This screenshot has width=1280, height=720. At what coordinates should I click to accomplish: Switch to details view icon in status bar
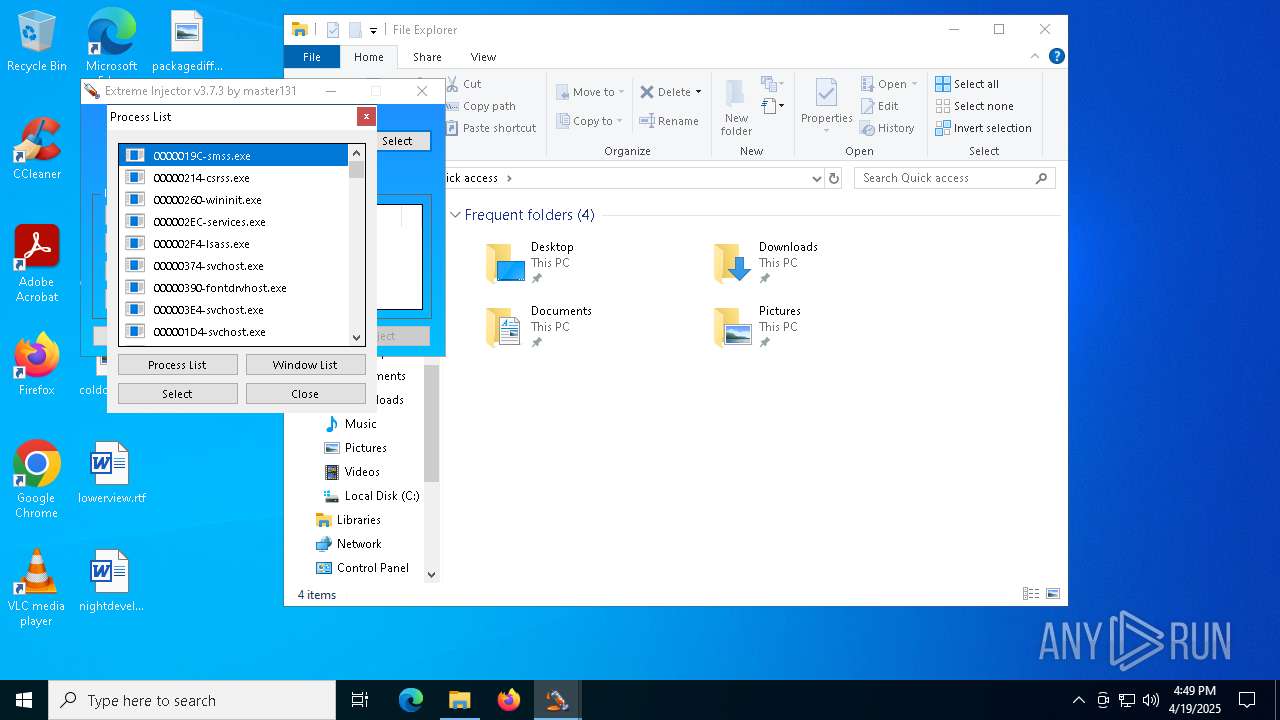pos(1031,594)
